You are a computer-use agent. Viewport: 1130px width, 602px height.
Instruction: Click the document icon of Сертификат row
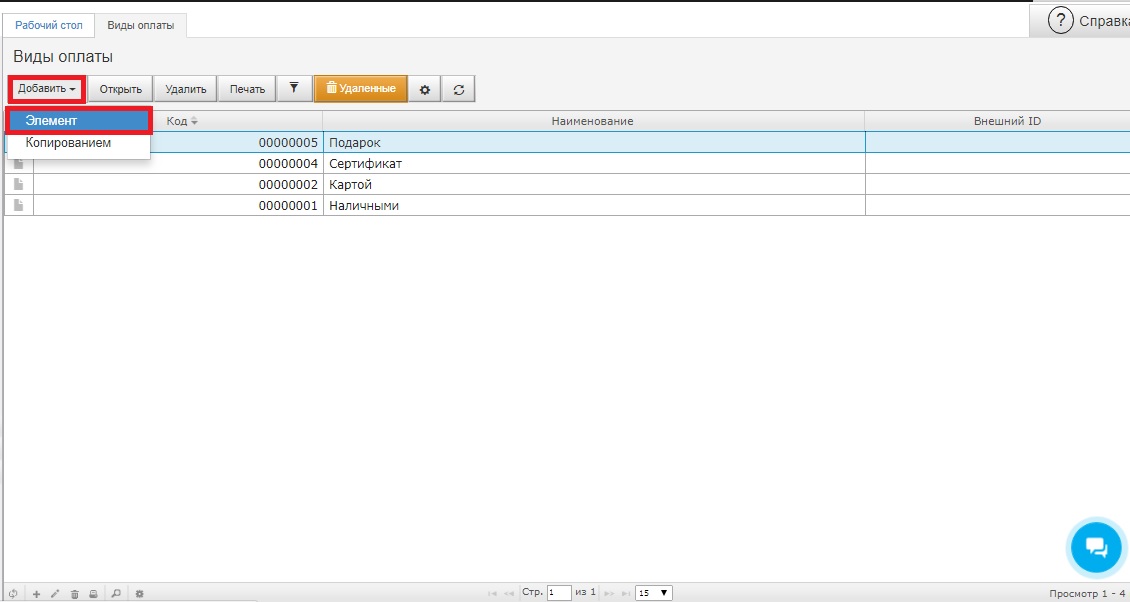coord(18,164)
